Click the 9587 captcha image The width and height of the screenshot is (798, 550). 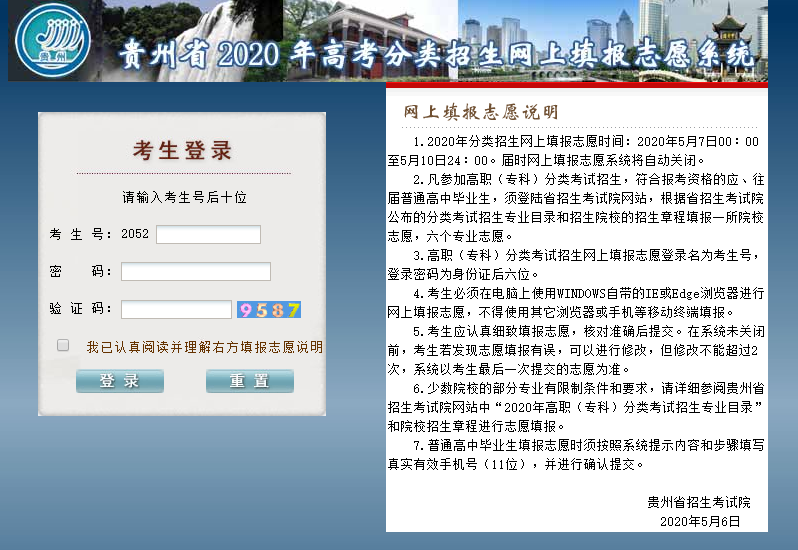[269, 309]
